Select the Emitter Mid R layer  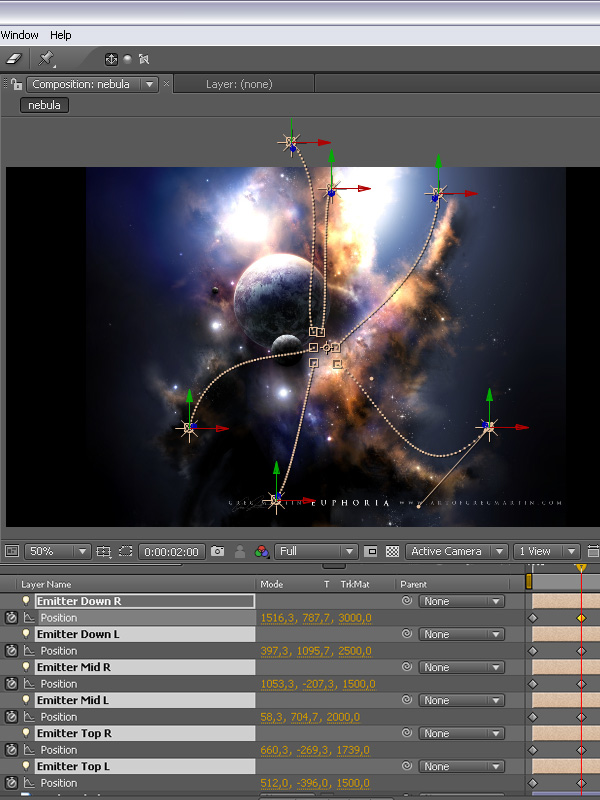point(145,667)
